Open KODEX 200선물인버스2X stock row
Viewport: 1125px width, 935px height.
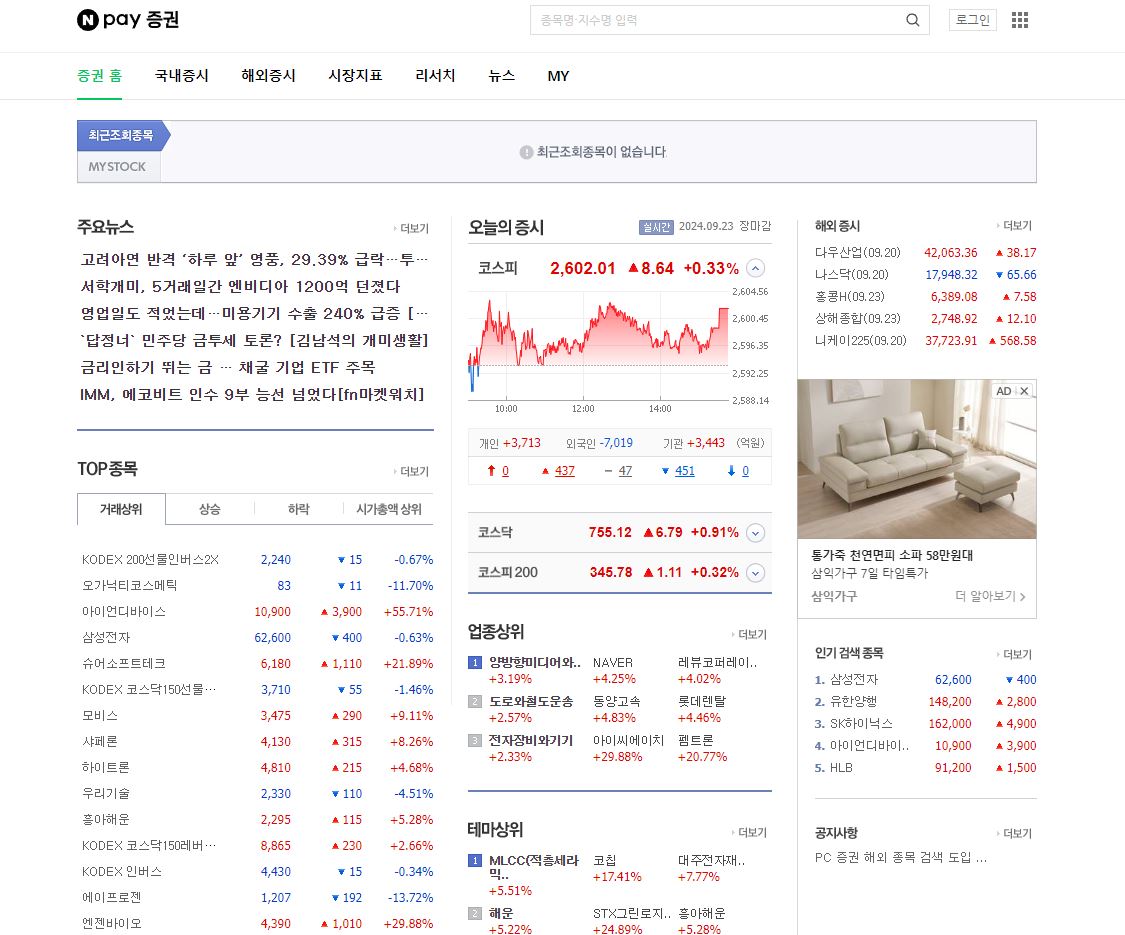(150, 560)
